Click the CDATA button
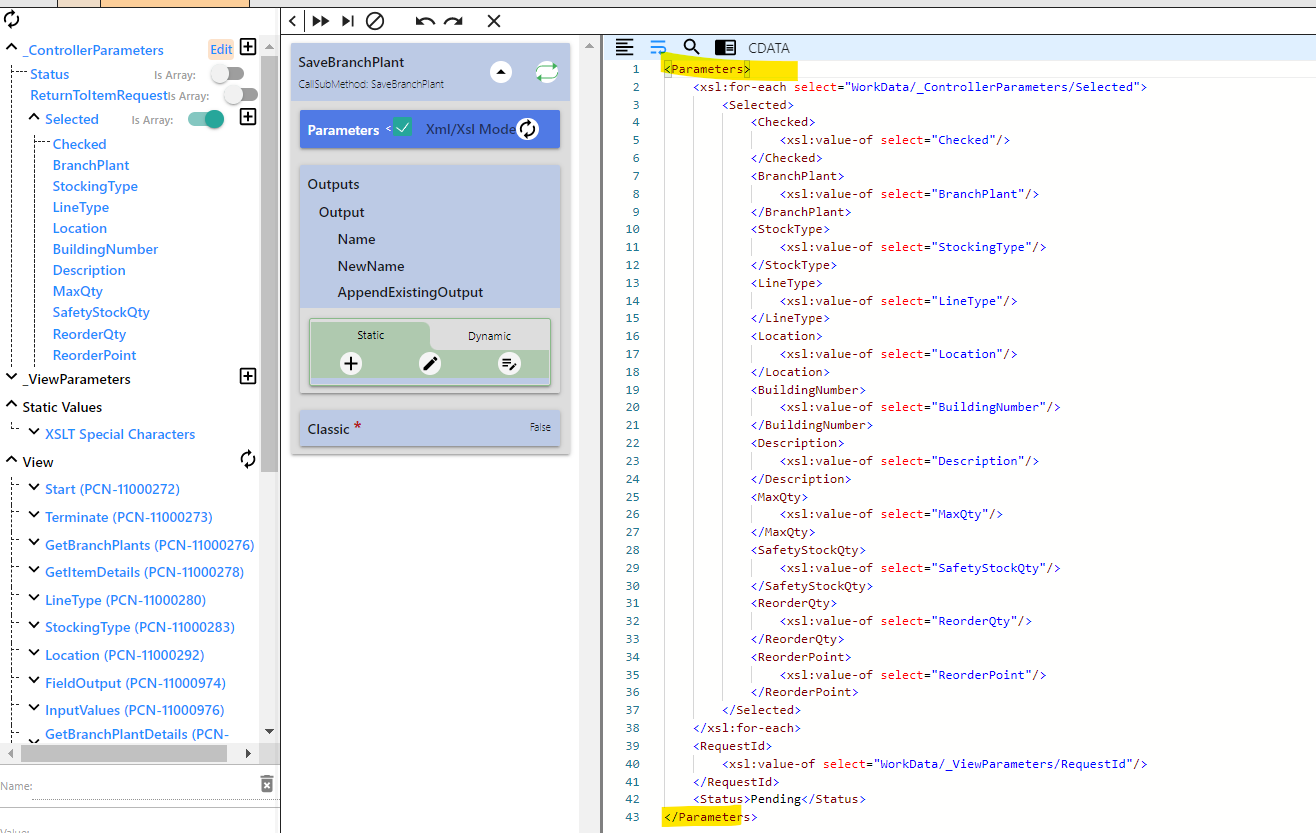The height and width of the screenshot is (833, 1316). click(x=769, y=47)
